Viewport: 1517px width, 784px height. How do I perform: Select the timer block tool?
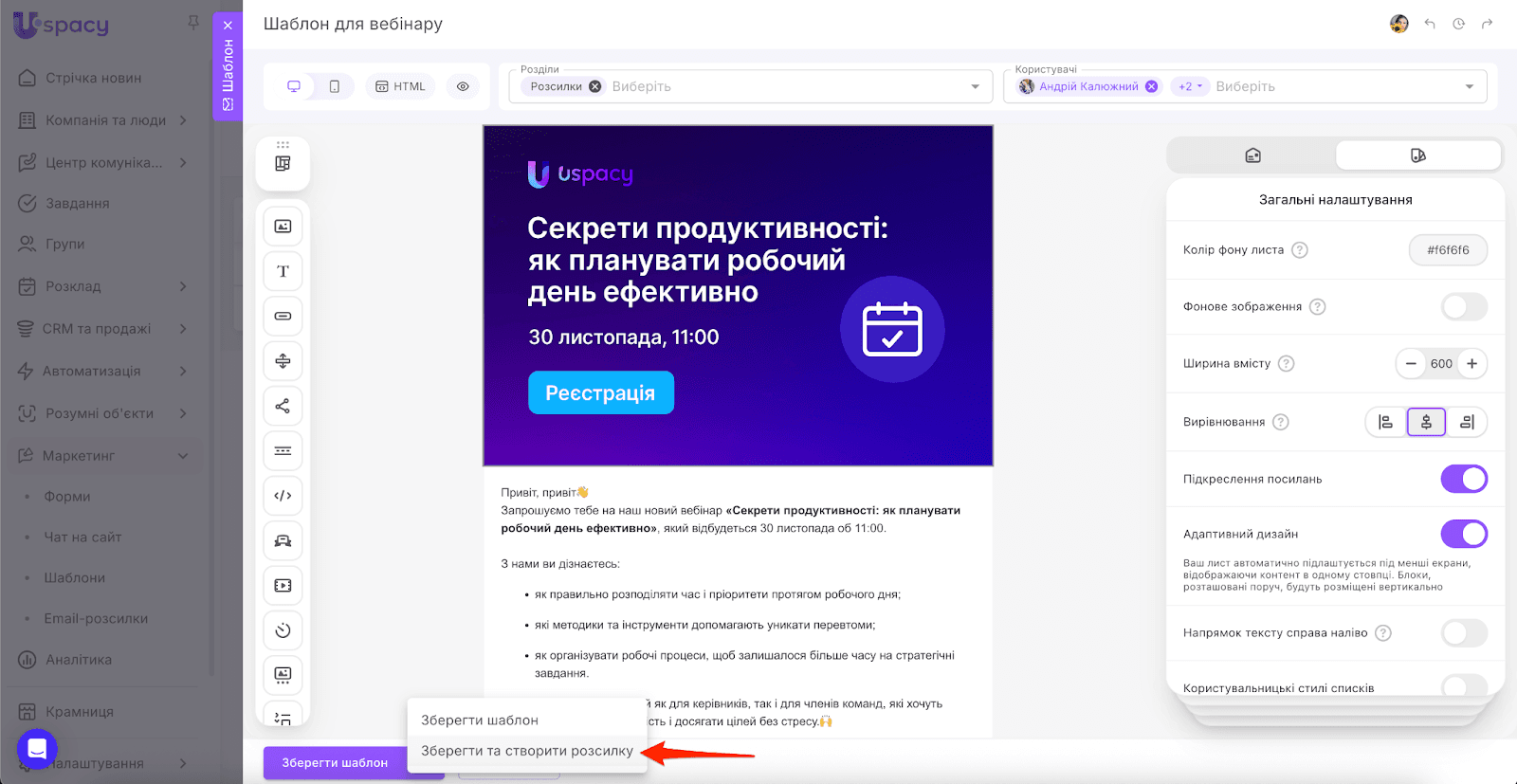[283, 630]
